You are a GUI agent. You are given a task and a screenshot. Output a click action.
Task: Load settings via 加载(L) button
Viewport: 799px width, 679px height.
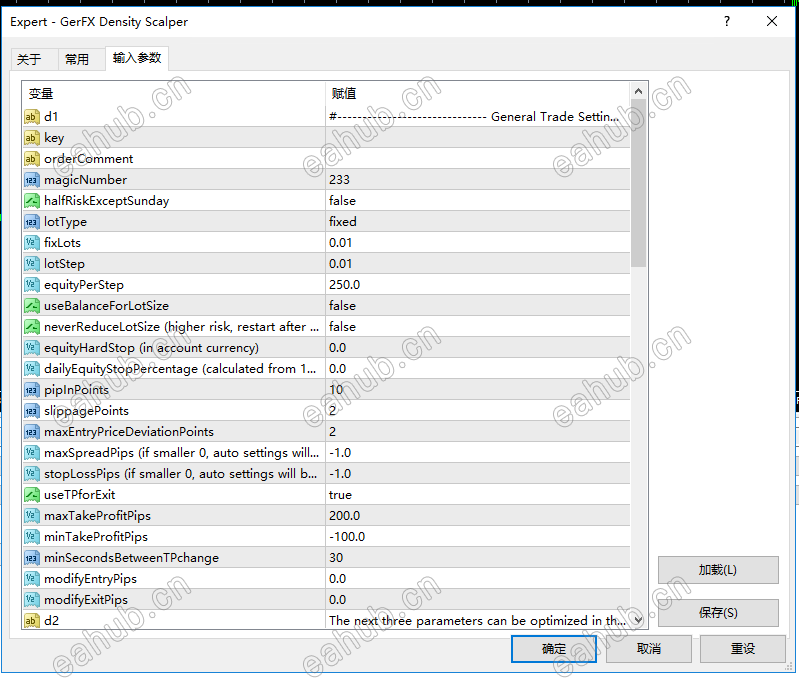[718, 569]
